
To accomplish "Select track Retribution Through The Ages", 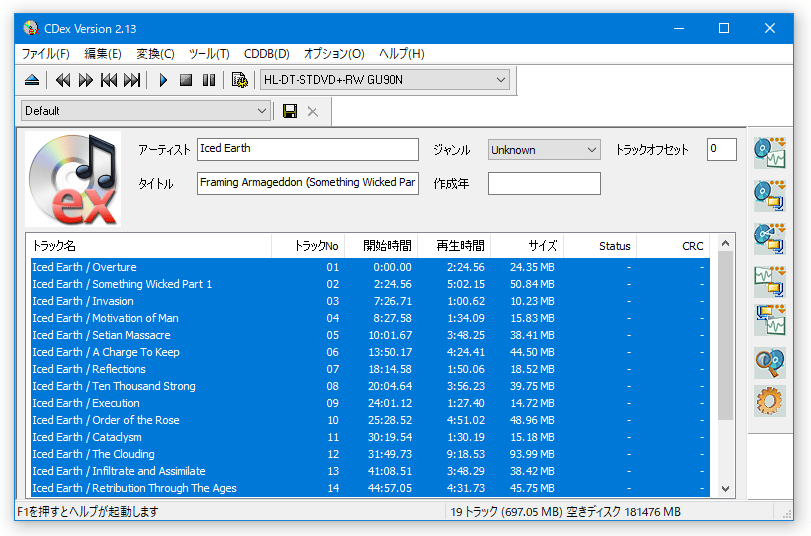I will 370,488.
